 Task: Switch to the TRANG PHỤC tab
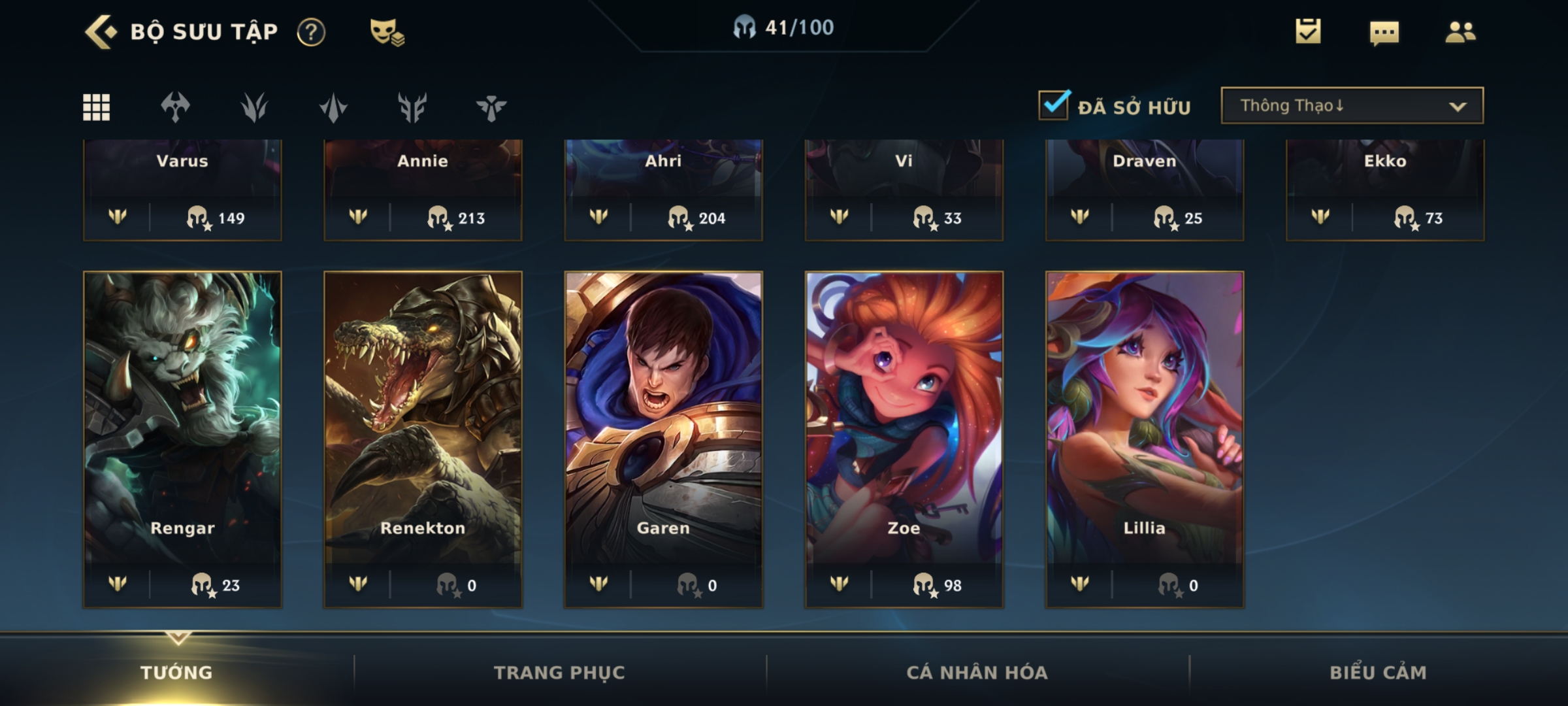coord(559,673)
